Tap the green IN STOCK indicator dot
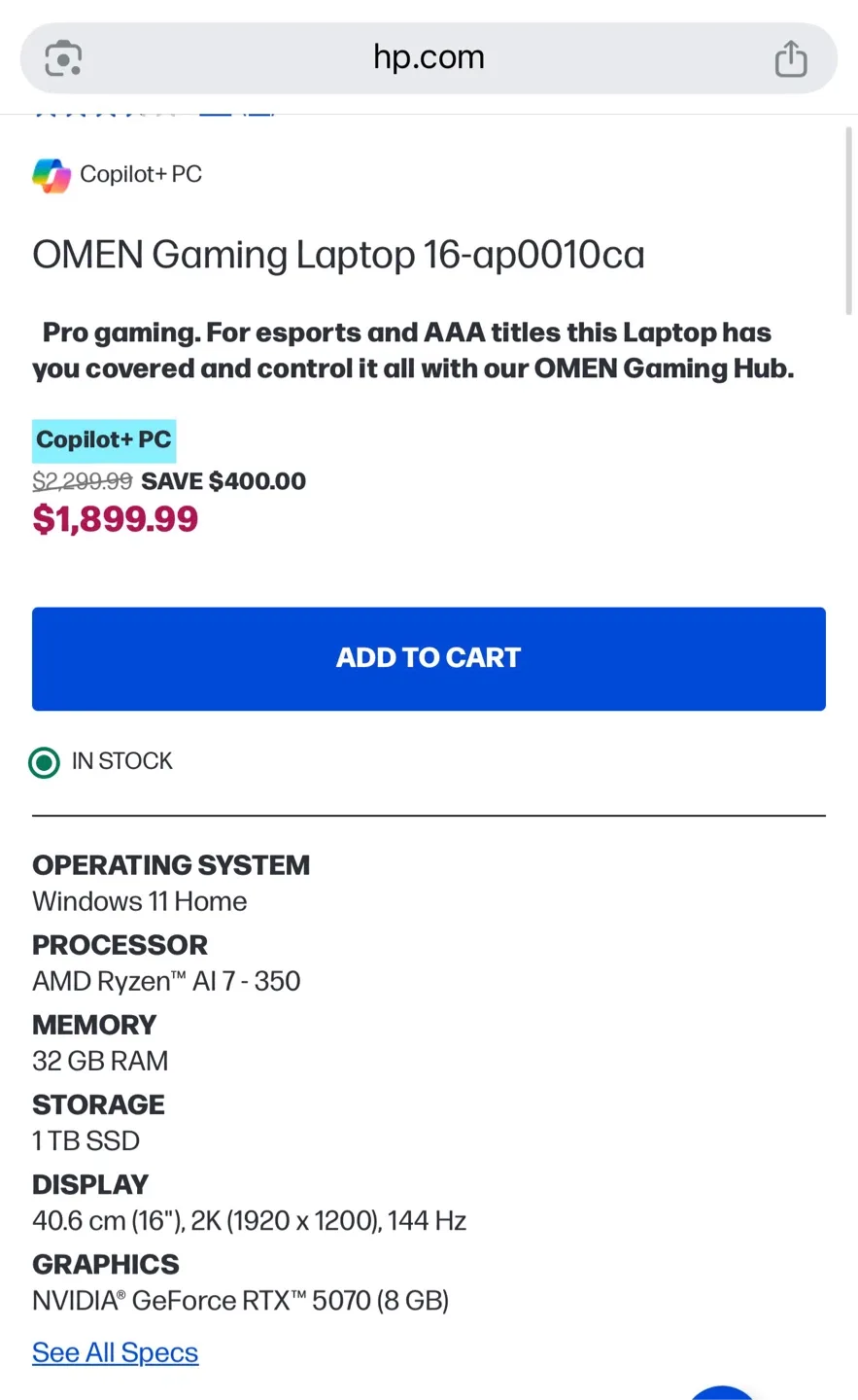The width and height of the screenshot is (858, 1400). coord(44,762)
